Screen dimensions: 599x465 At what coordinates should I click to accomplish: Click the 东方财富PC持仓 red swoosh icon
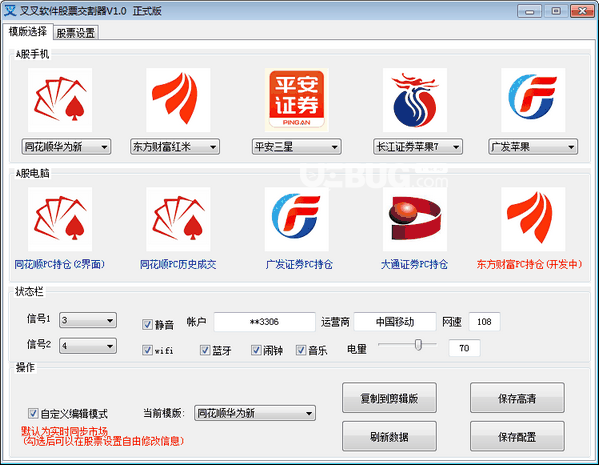533,219
